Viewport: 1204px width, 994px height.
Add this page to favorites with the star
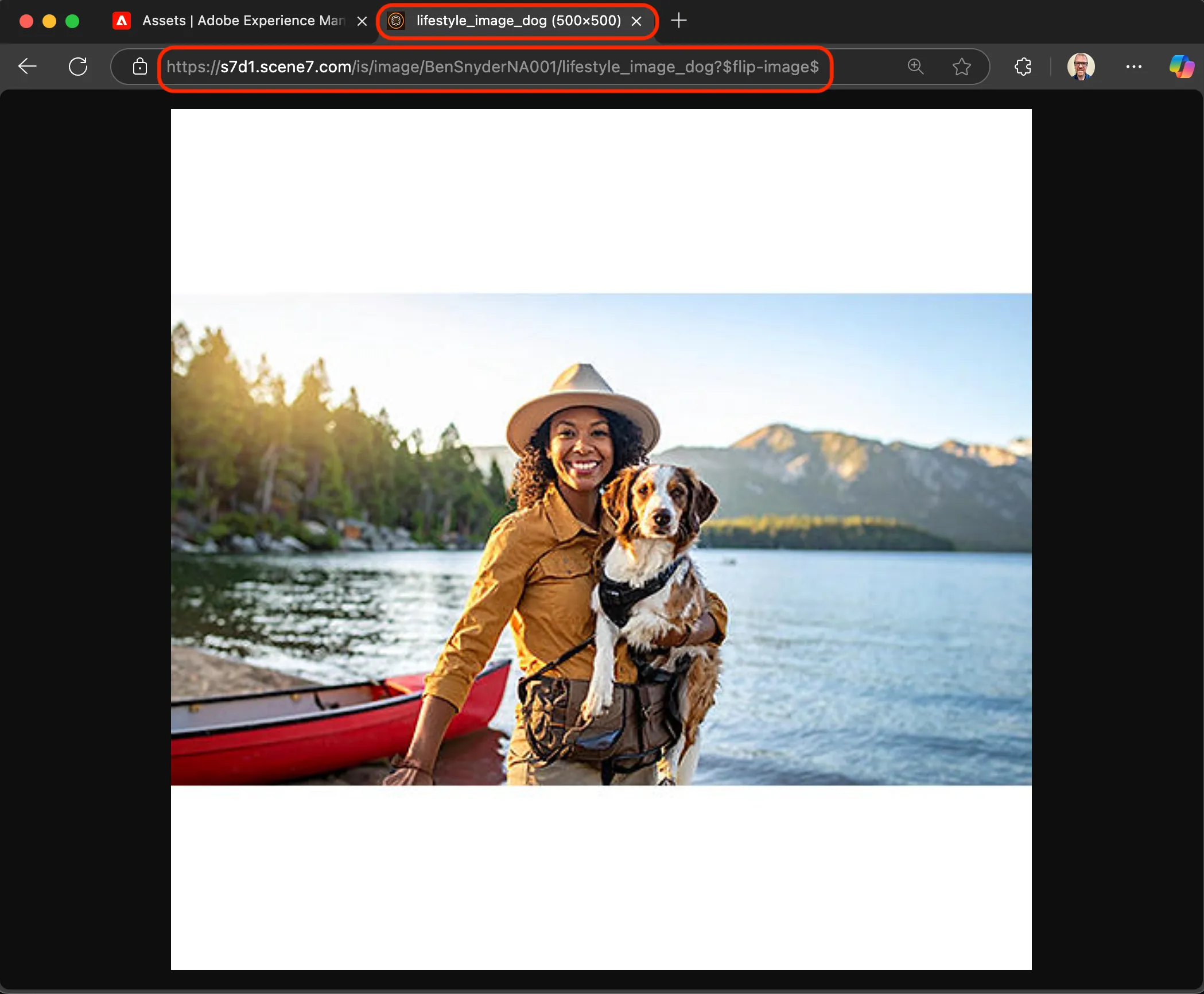coord(962,67)
